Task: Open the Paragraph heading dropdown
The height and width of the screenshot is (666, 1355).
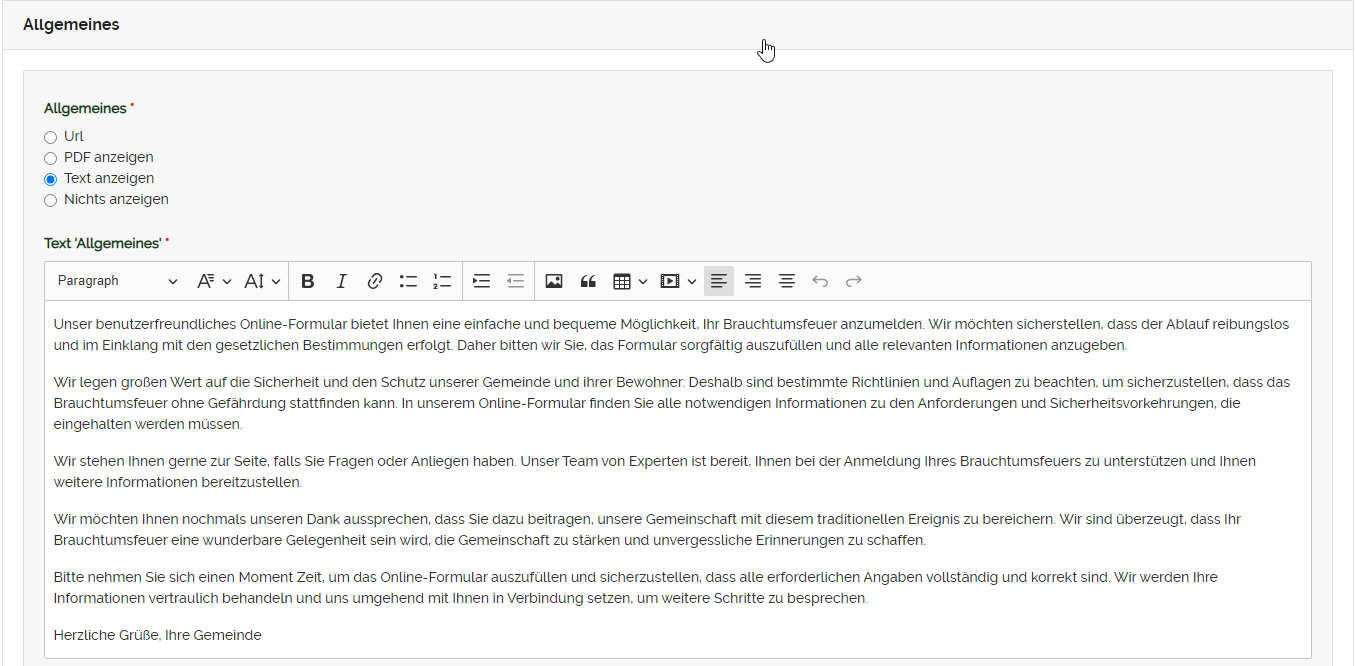Action: (x=117, y=281)
